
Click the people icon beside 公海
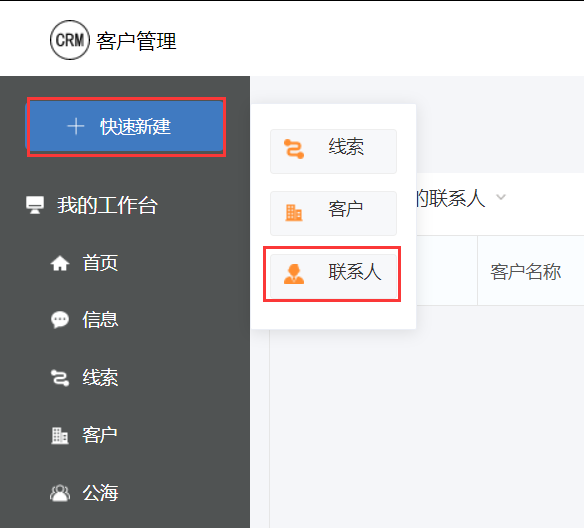[x=60, y=493]
